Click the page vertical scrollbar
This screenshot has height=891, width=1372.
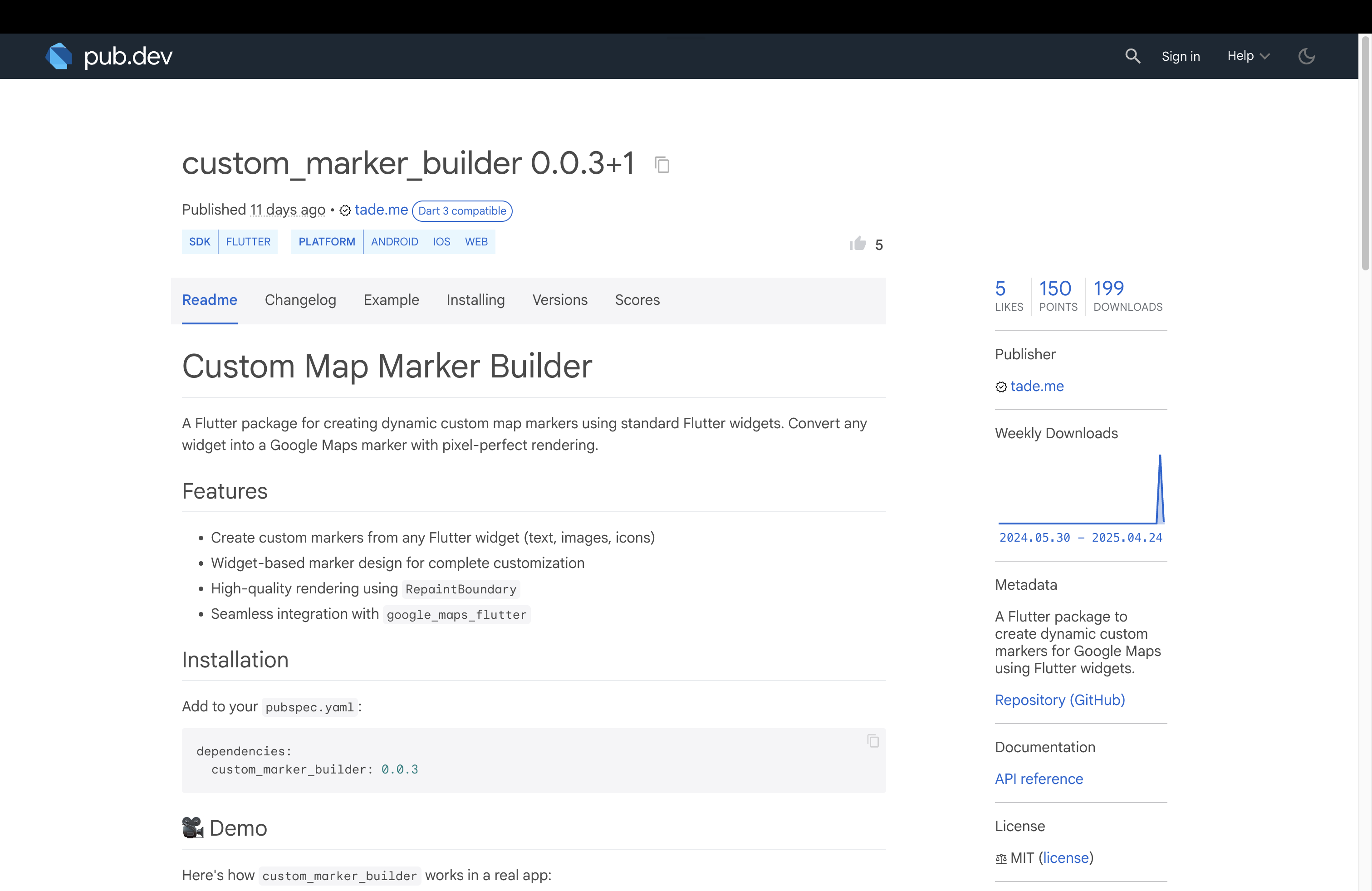(1364, 153)
